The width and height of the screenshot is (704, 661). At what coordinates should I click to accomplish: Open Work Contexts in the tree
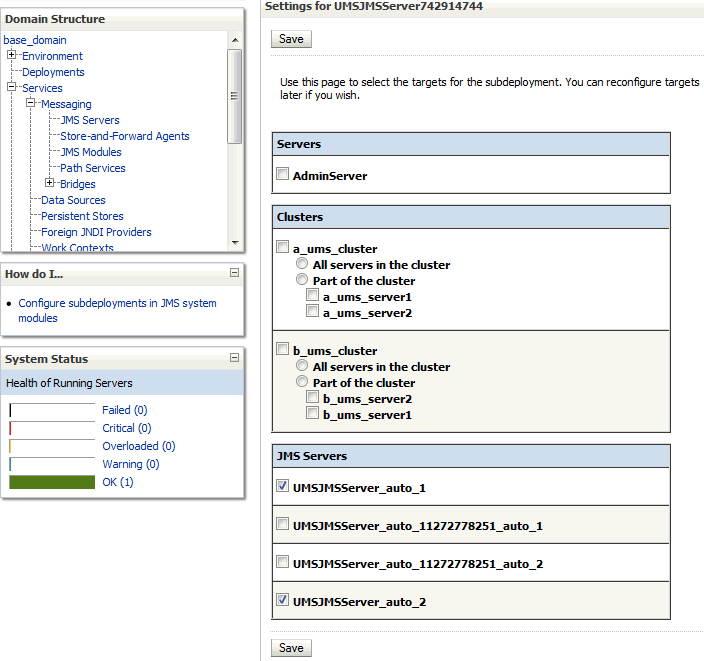point(78,247)
